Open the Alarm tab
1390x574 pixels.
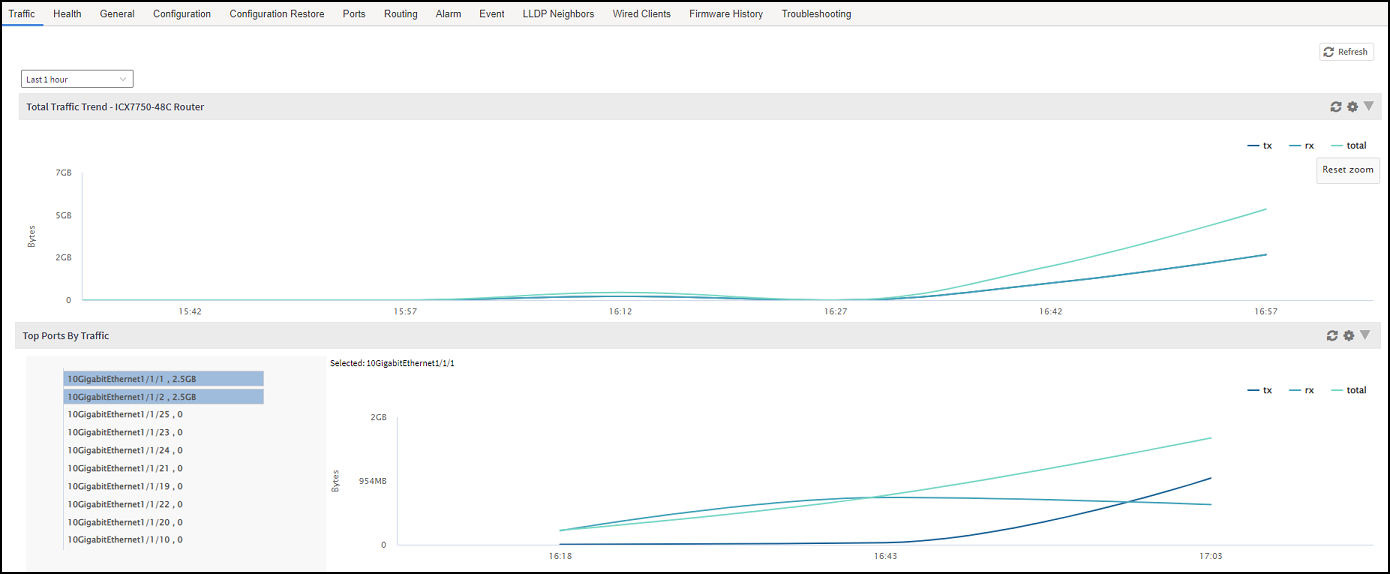448,14
